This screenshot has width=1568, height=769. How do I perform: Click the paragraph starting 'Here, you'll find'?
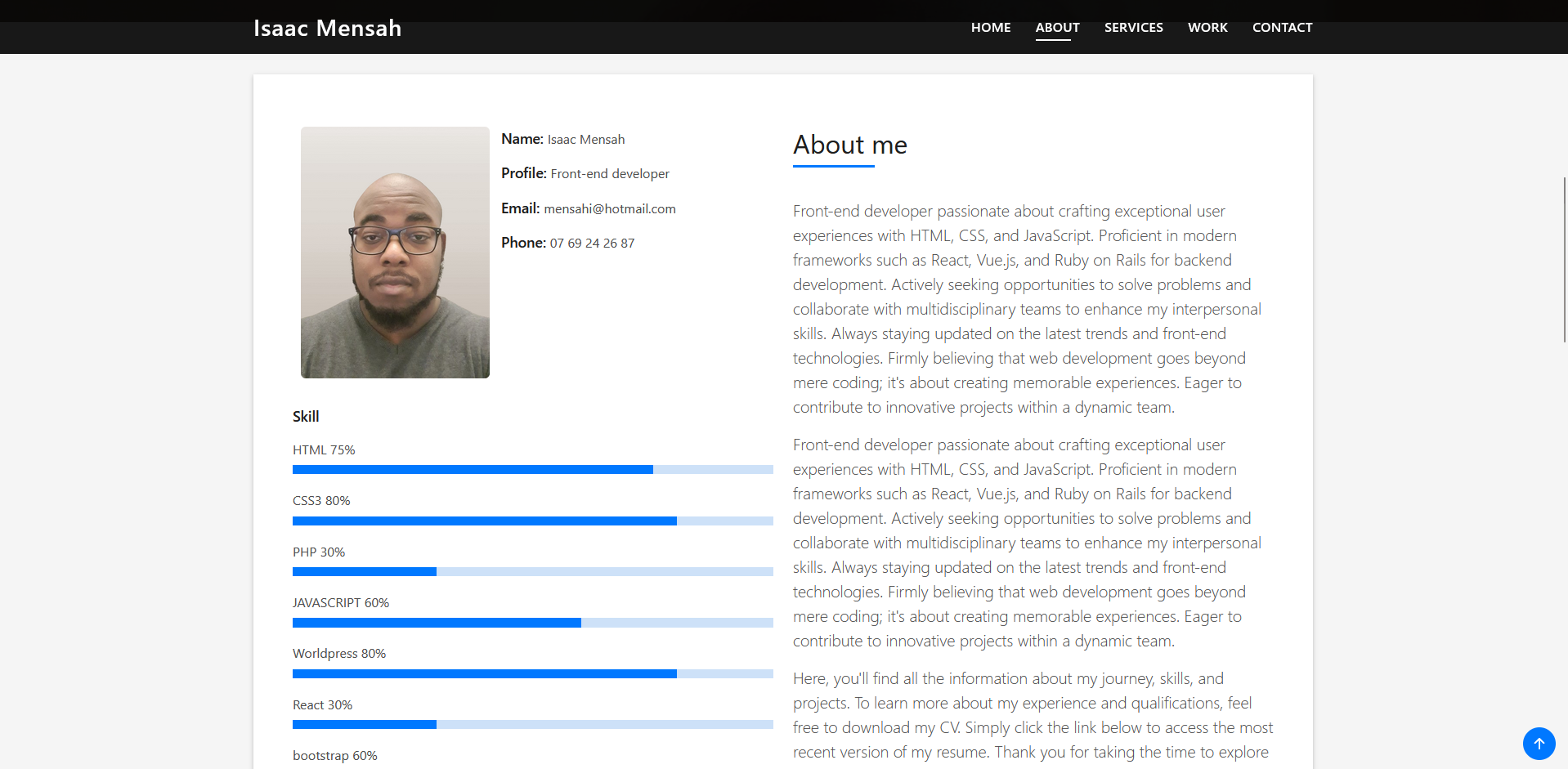point(1033,719)
